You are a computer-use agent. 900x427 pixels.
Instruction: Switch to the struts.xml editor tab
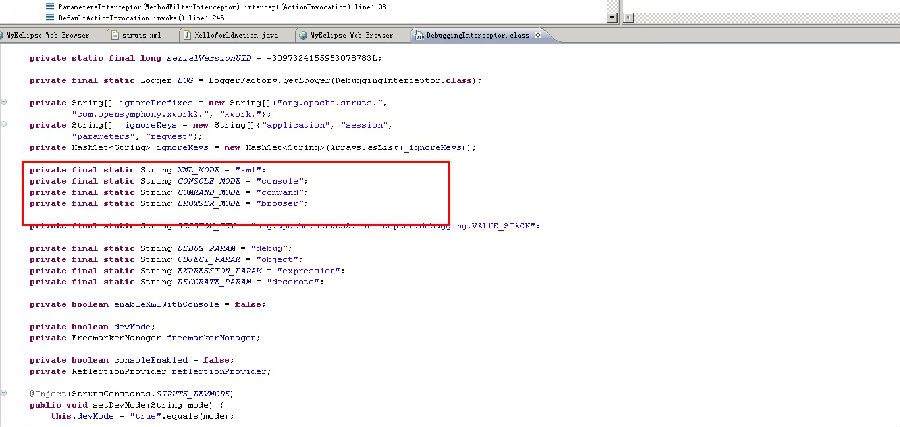tap(136, 35)
